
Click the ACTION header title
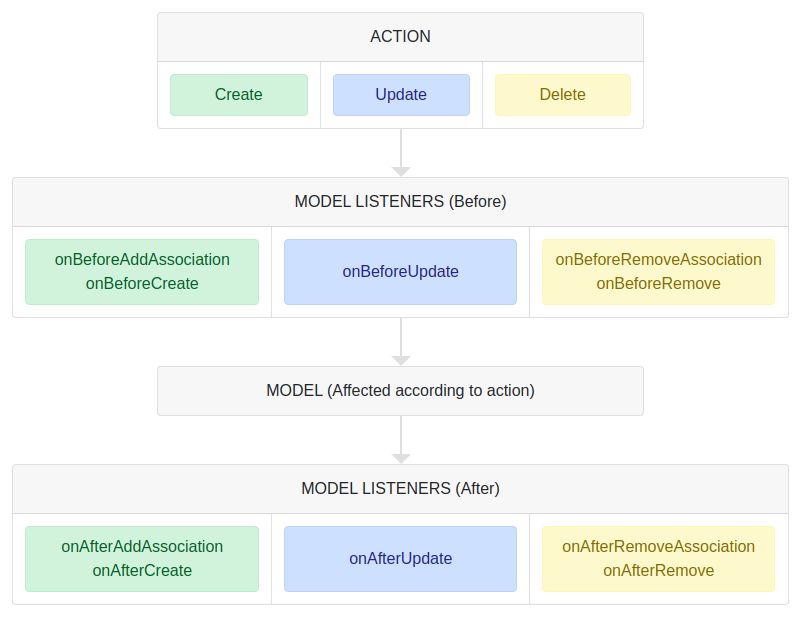(x=400, y=36)
